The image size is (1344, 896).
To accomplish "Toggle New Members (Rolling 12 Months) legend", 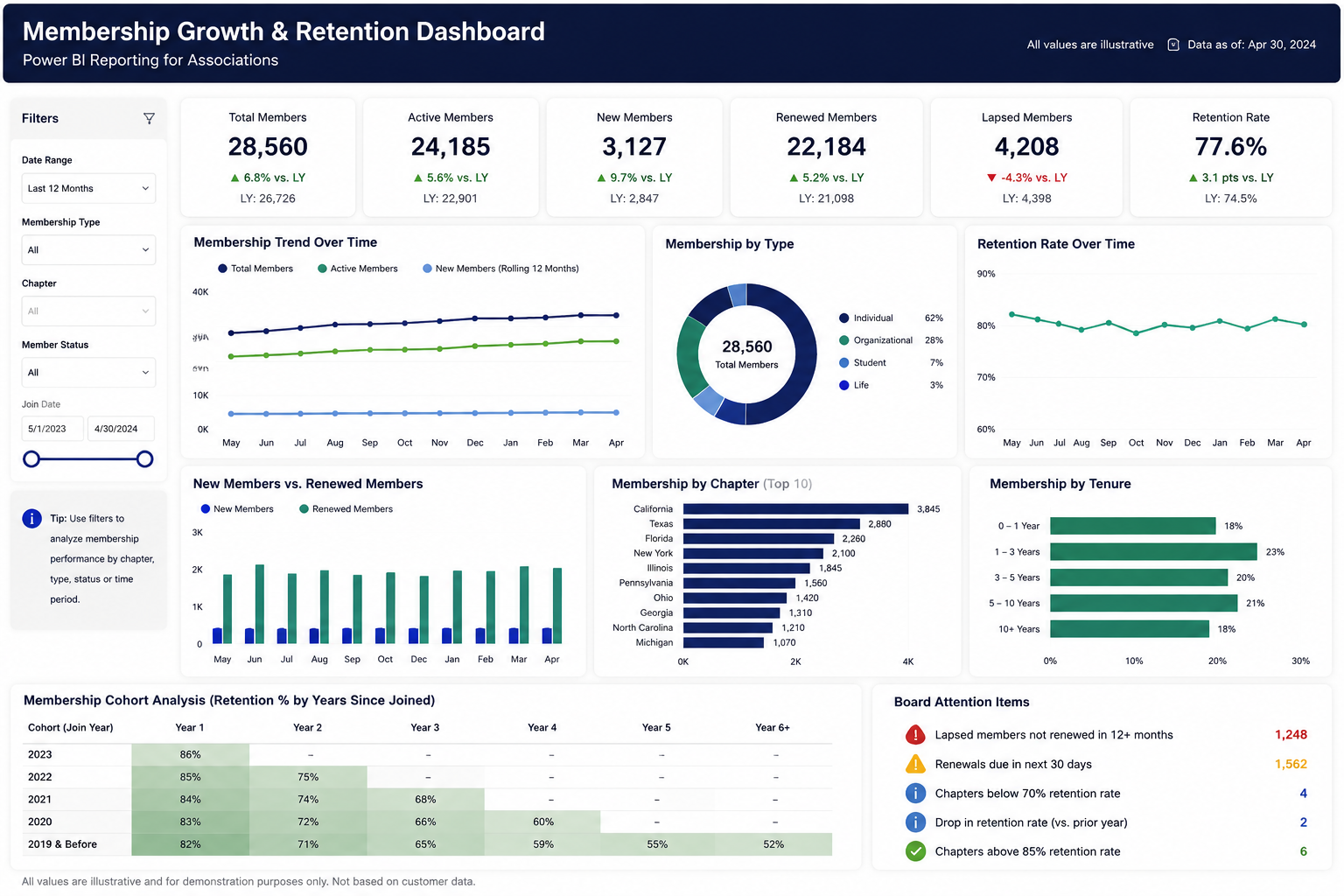I will pyautogui.click(x=500, y=269).
